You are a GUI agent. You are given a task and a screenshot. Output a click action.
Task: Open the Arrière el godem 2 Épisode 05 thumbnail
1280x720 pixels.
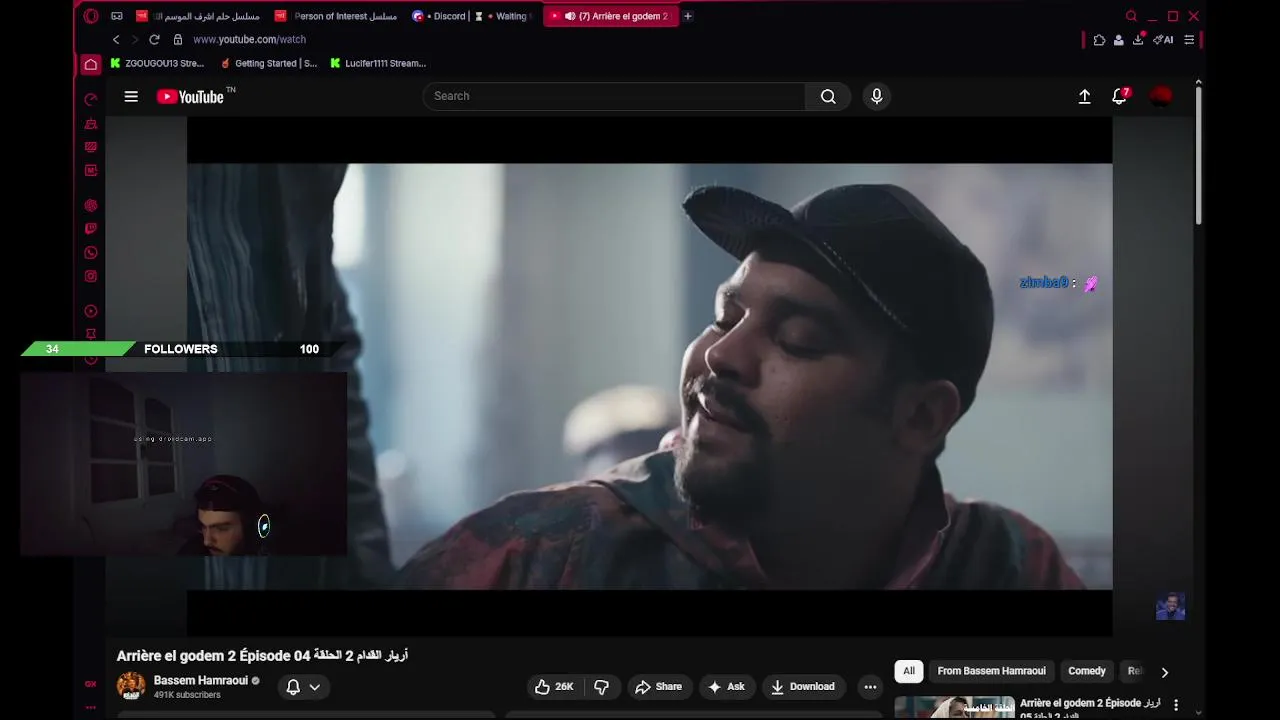coord(954,707)
